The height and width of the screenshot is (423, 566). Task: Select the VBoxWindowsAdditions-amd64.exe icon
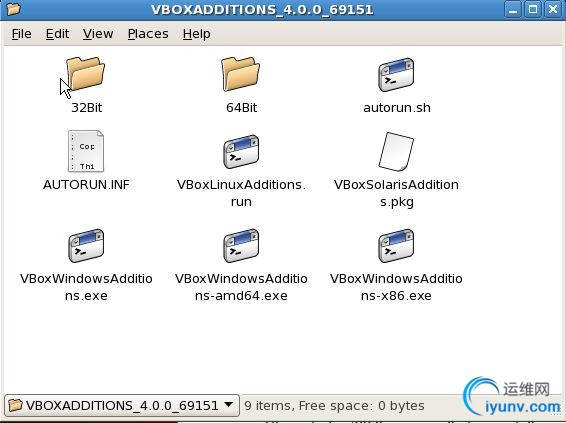click(241, 246)
